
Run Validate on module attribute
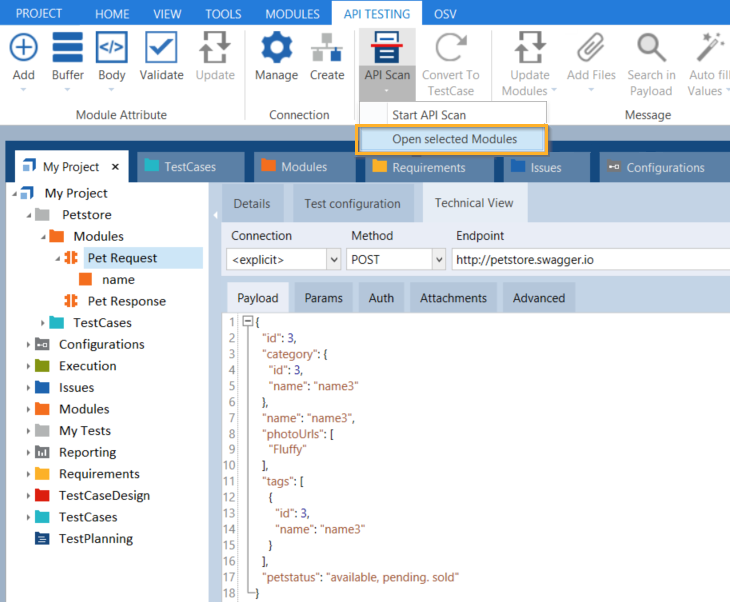coord(161,48)
